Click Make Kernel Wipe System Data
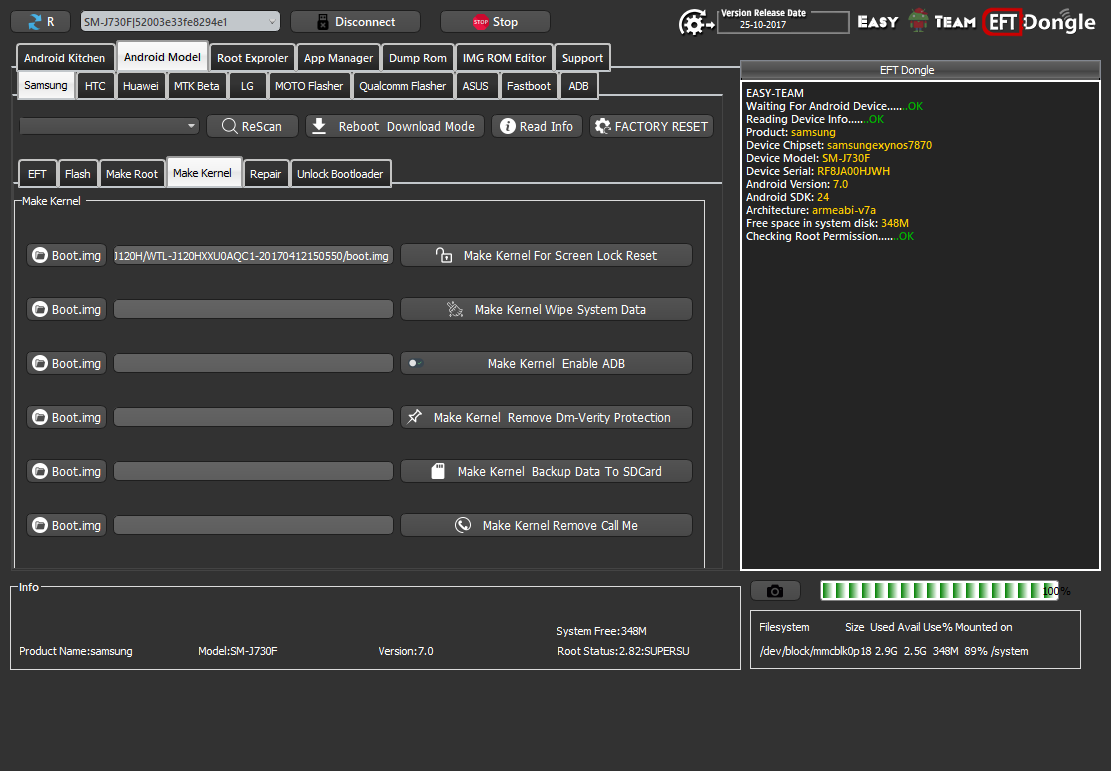This screenshot has height=771, width=1111. coord(546,310)
